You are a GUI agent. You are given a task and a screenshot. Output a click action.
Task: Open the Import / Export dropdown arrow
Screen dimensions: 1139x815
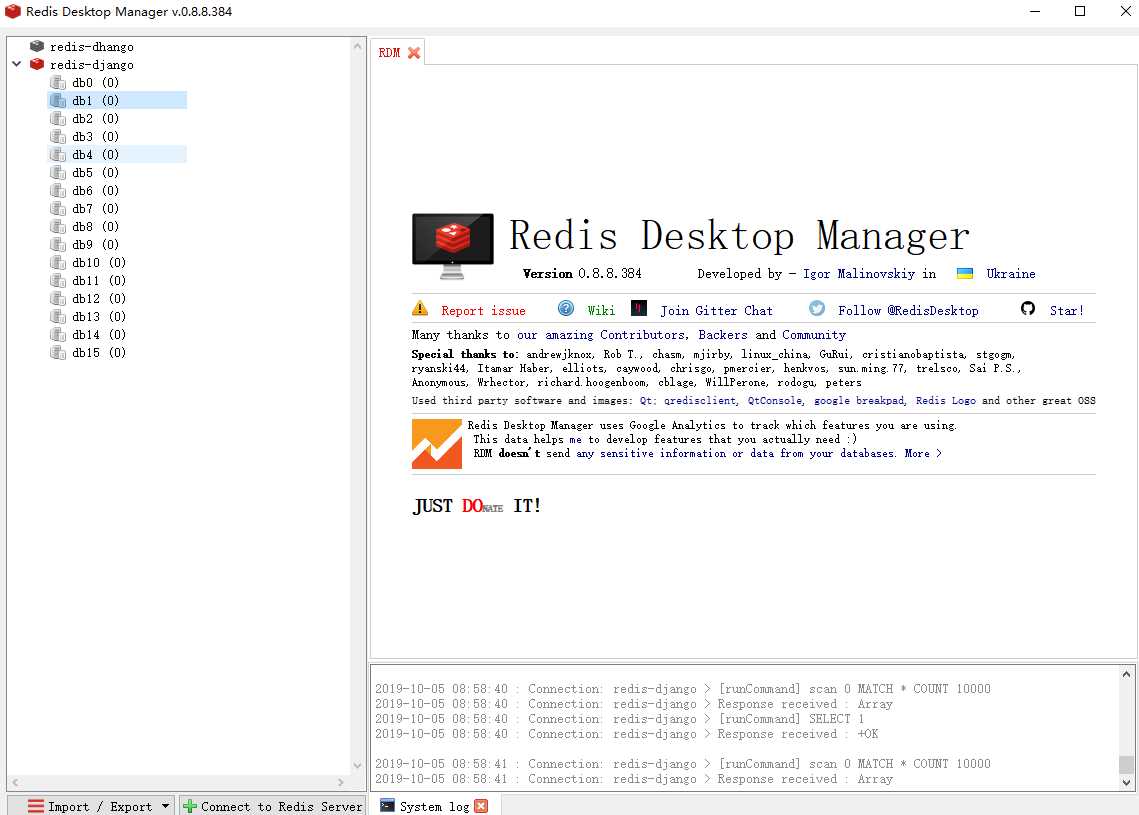click(x=166, y=806)
